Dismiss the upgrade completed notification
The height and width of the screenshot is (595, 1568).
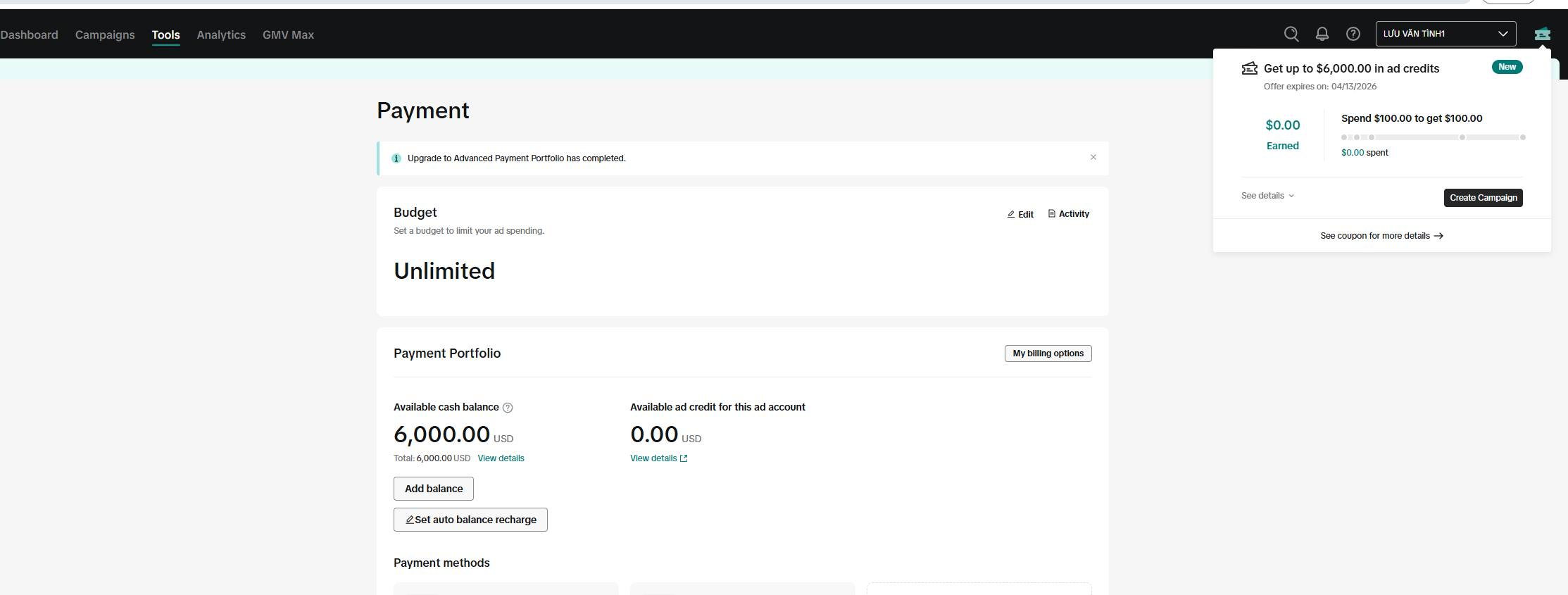point(1093,157)
